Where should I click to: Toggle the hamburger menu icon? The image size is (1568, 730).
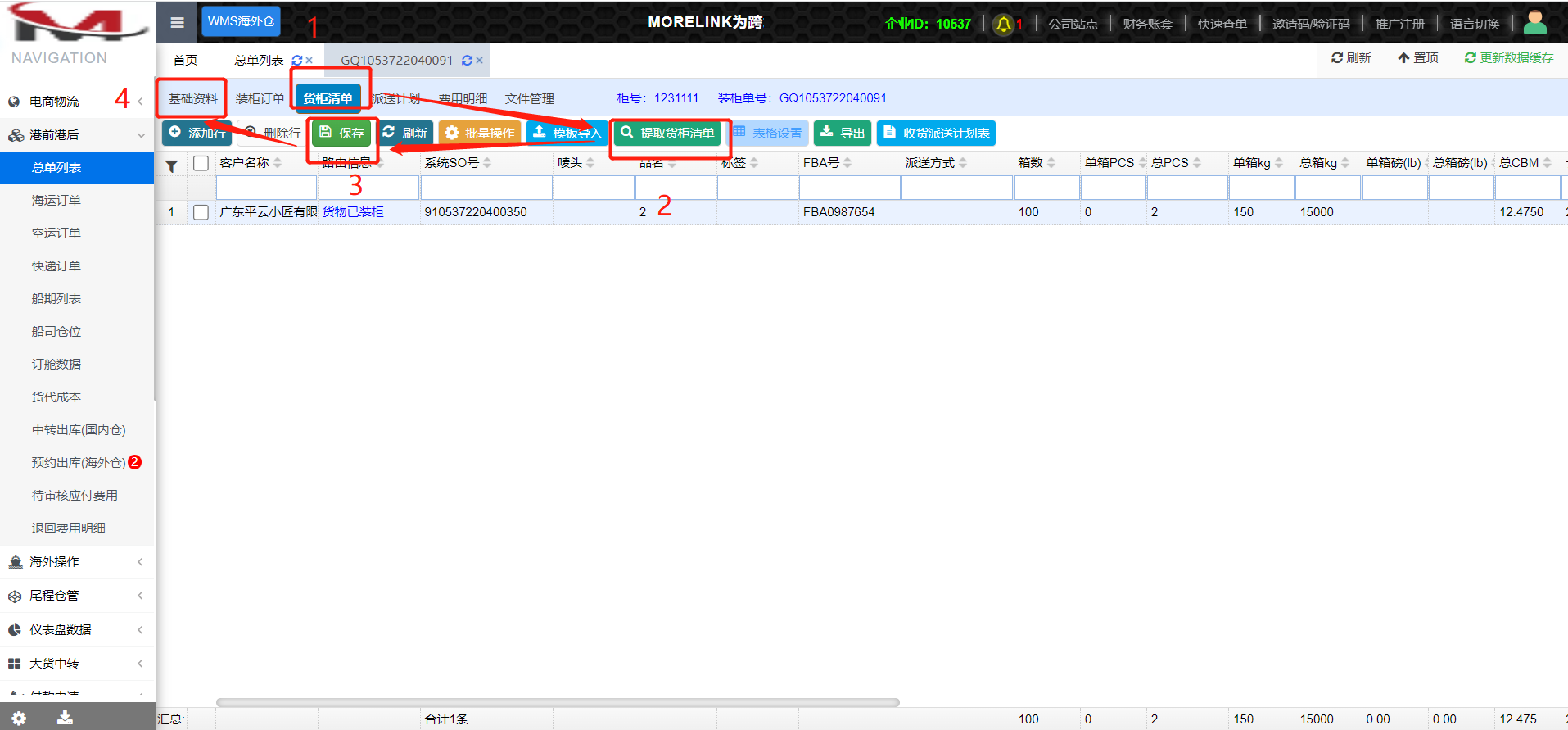click(177, 23)
